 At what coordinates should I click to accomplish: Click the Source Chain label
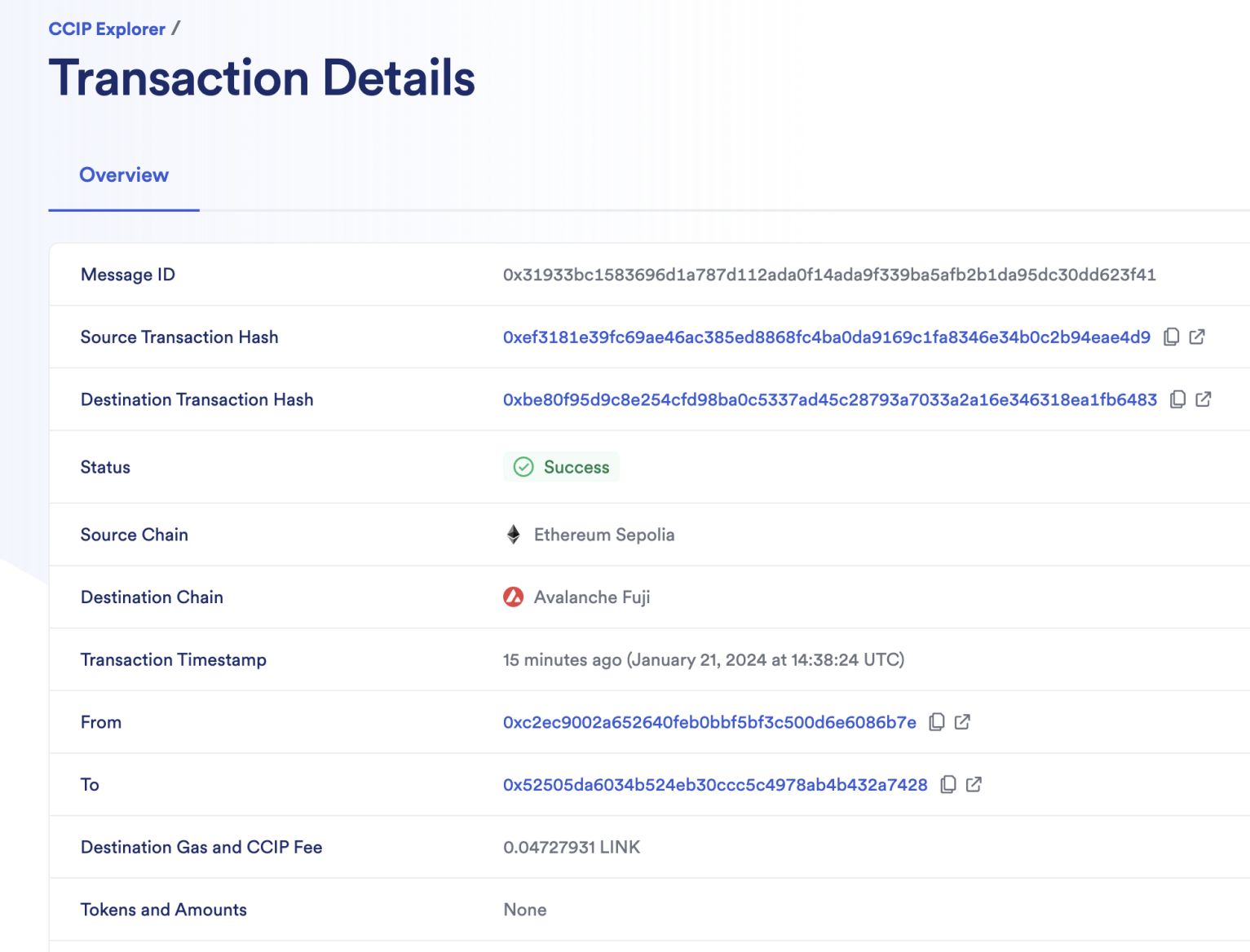(x=135, y=535)
